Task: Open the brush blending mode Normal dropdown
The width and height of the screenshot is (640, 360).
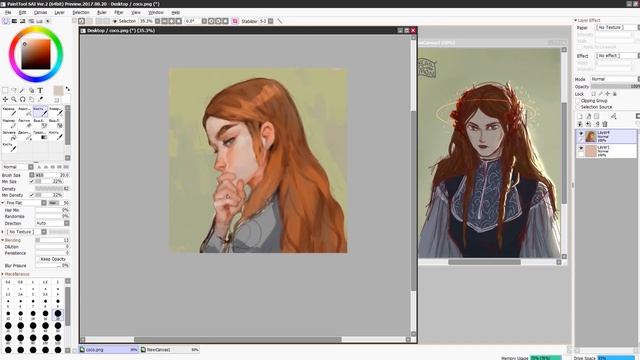Action: click(x=18, y=167)
